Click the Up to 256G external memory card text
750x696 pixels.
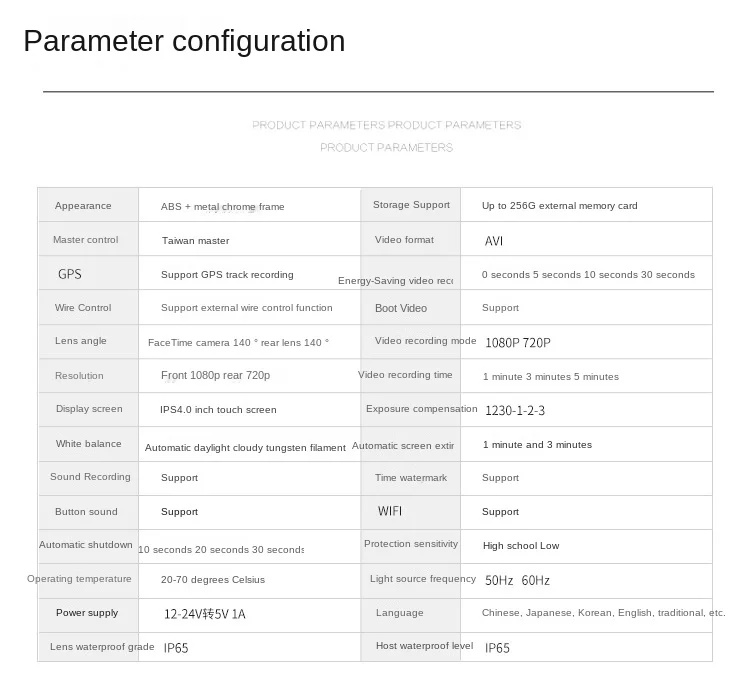click(560, 206)
